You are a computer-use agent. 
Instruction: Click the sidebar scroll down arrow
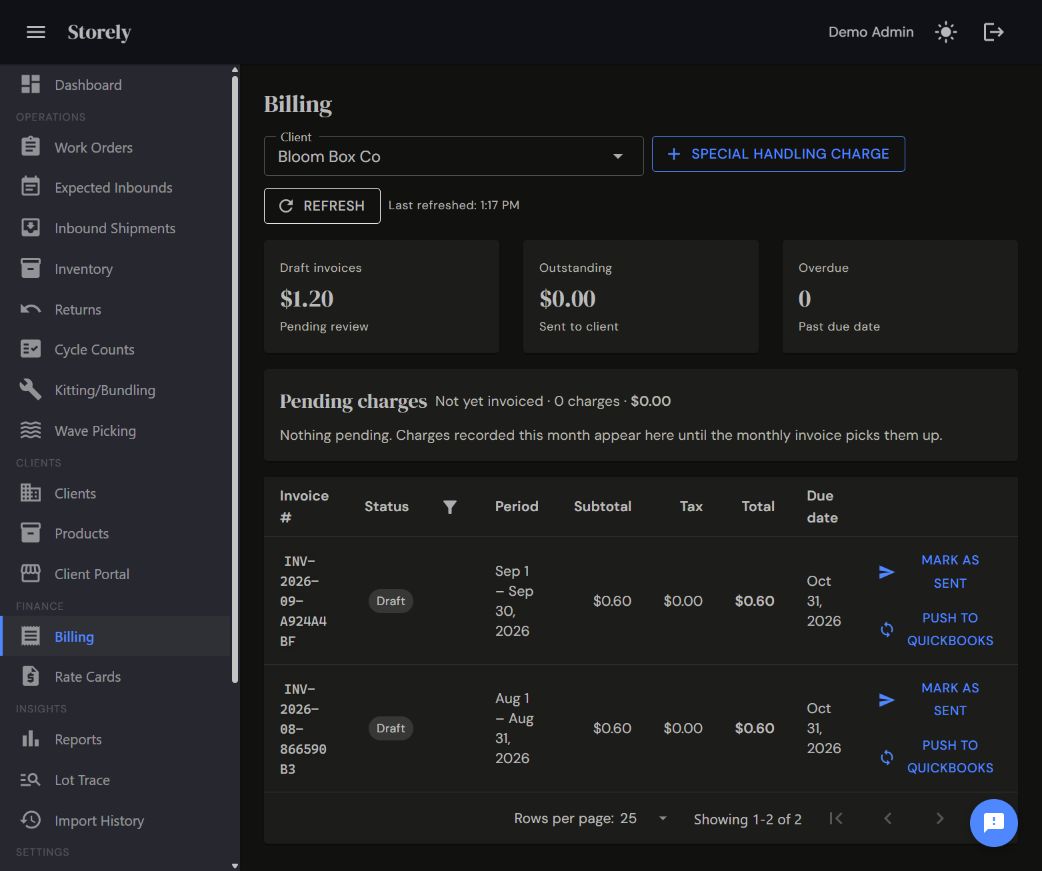tap(235, 866)
